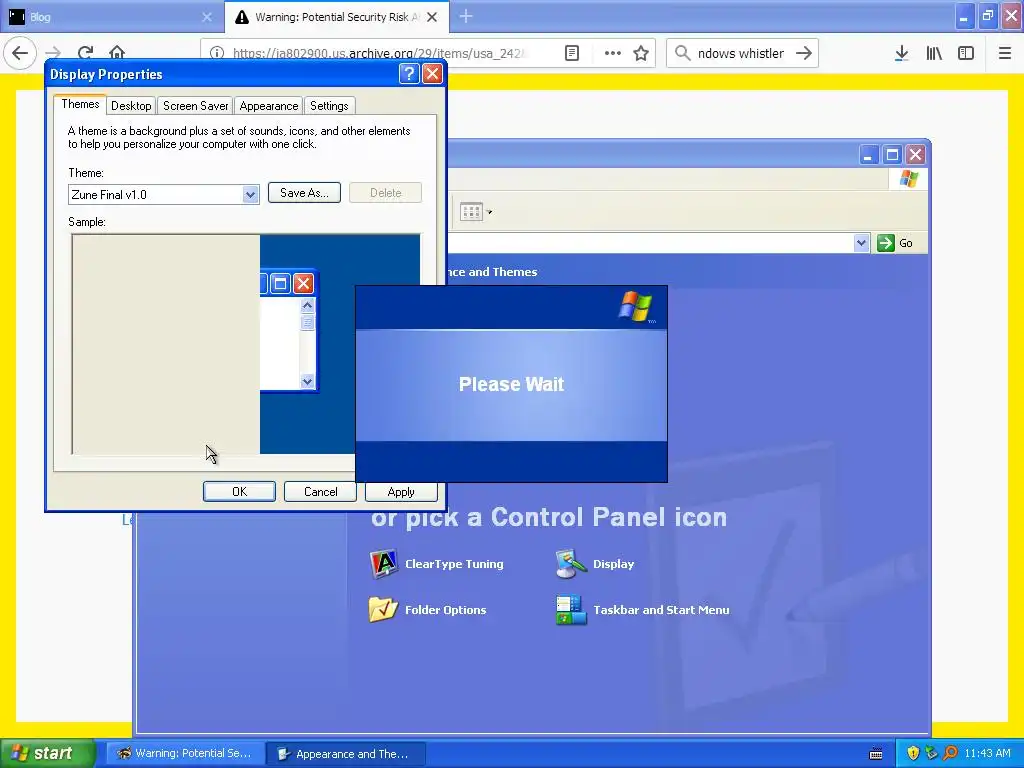This screenshot has height=768, width=1024.
Task: Open page actions three-dot menu
Action: tap(612, 53)
